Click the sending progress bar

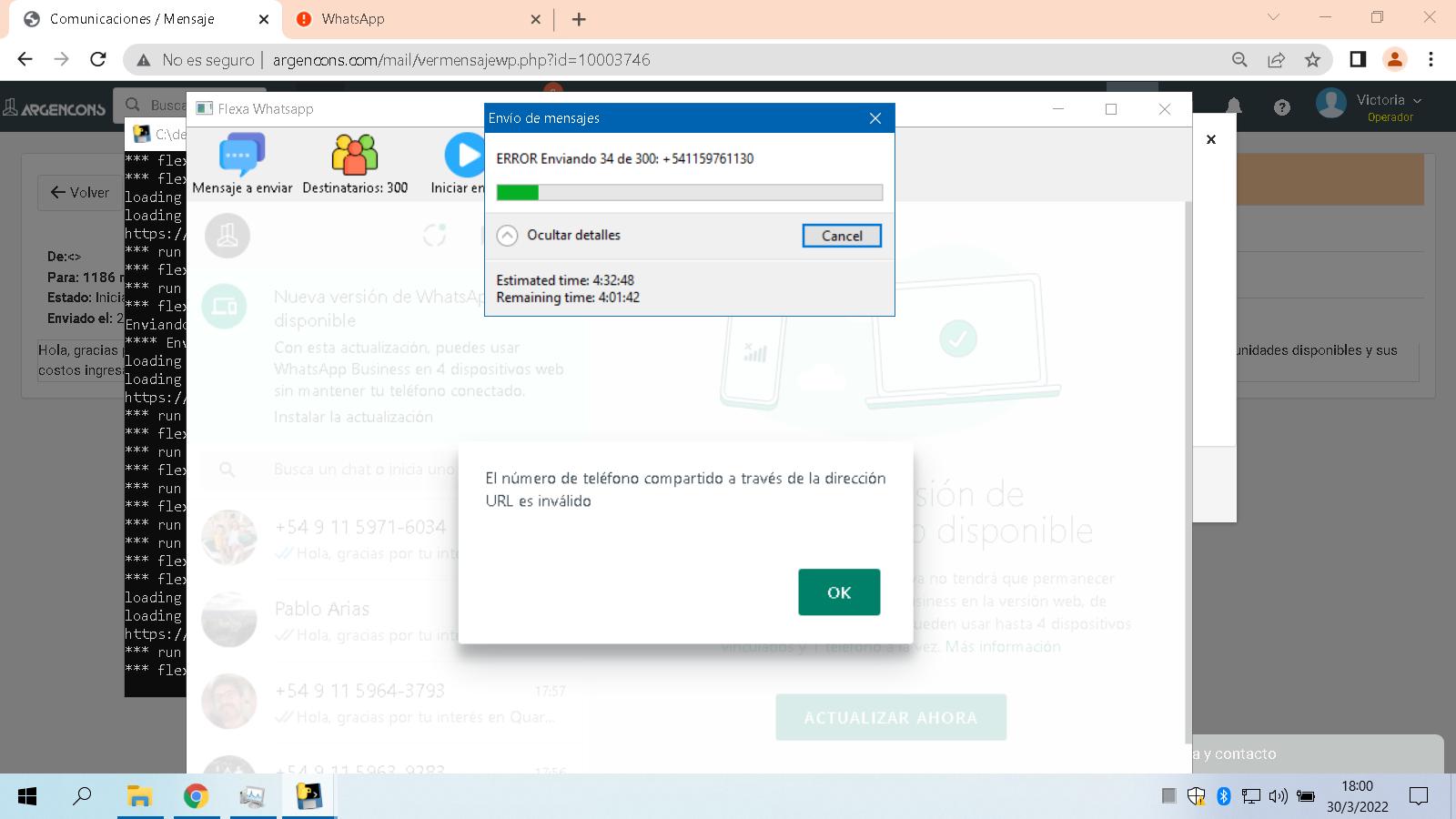tap(689, 192)
